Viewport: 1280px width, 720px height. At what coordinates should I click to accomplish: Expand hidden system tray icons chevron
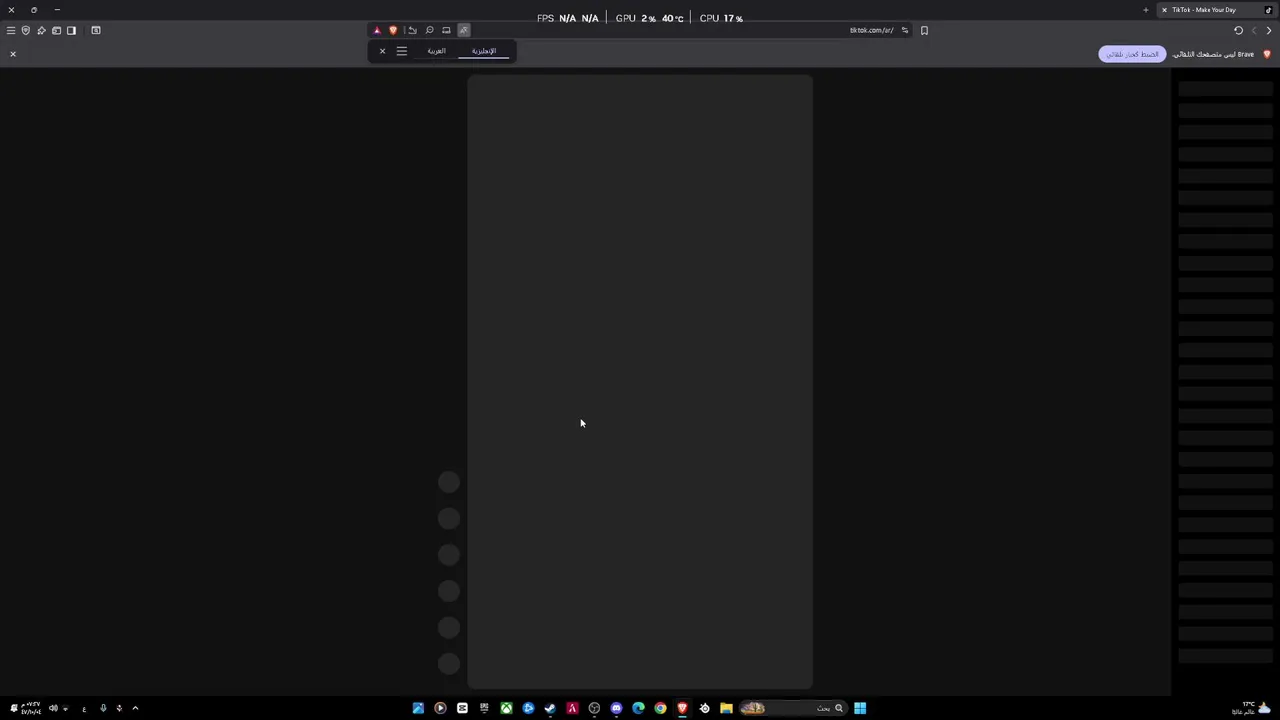pos(135,708)
